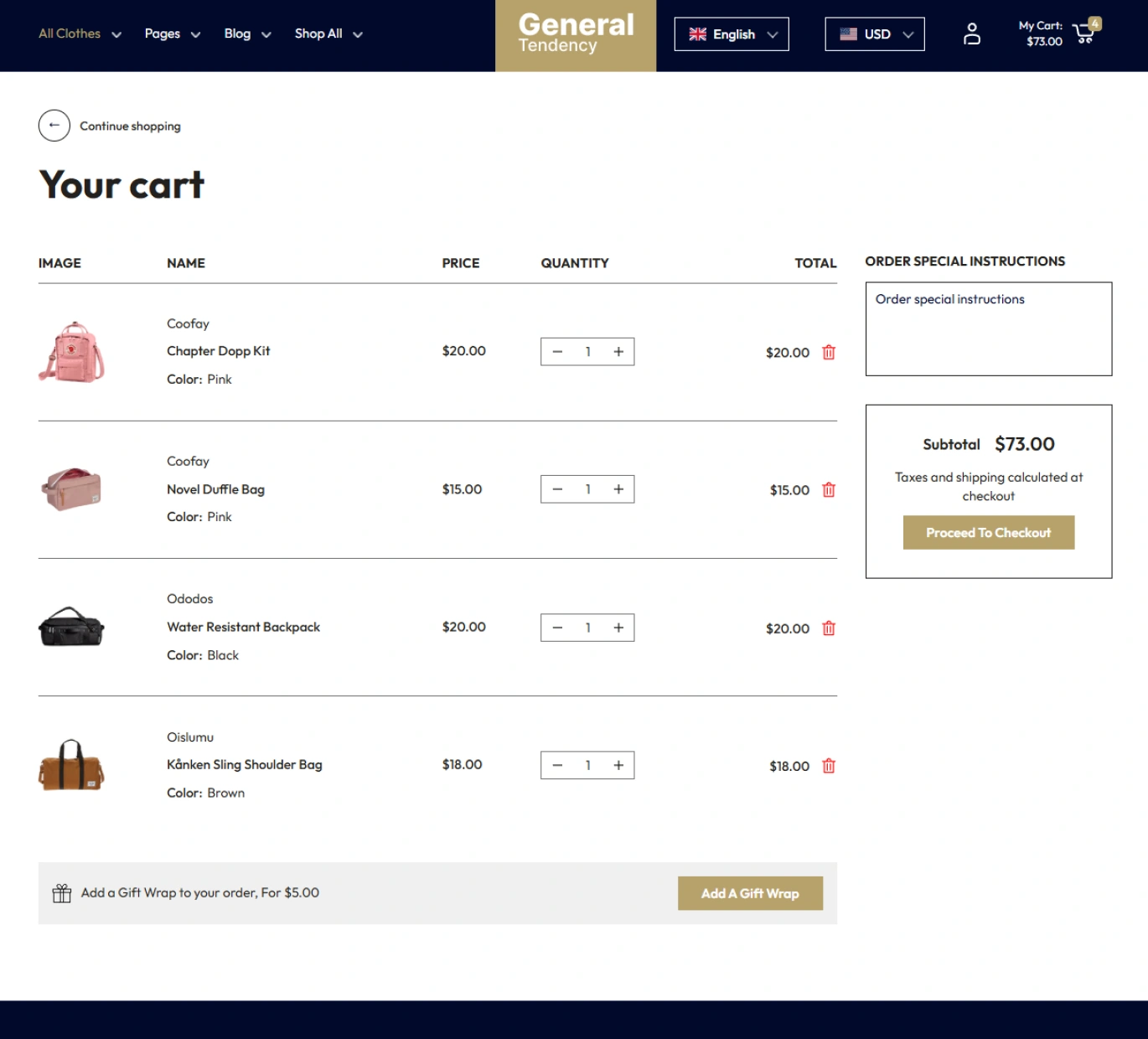
Task: Decrease quantity of Novel Duffle Bag
Action: point(557,489)
